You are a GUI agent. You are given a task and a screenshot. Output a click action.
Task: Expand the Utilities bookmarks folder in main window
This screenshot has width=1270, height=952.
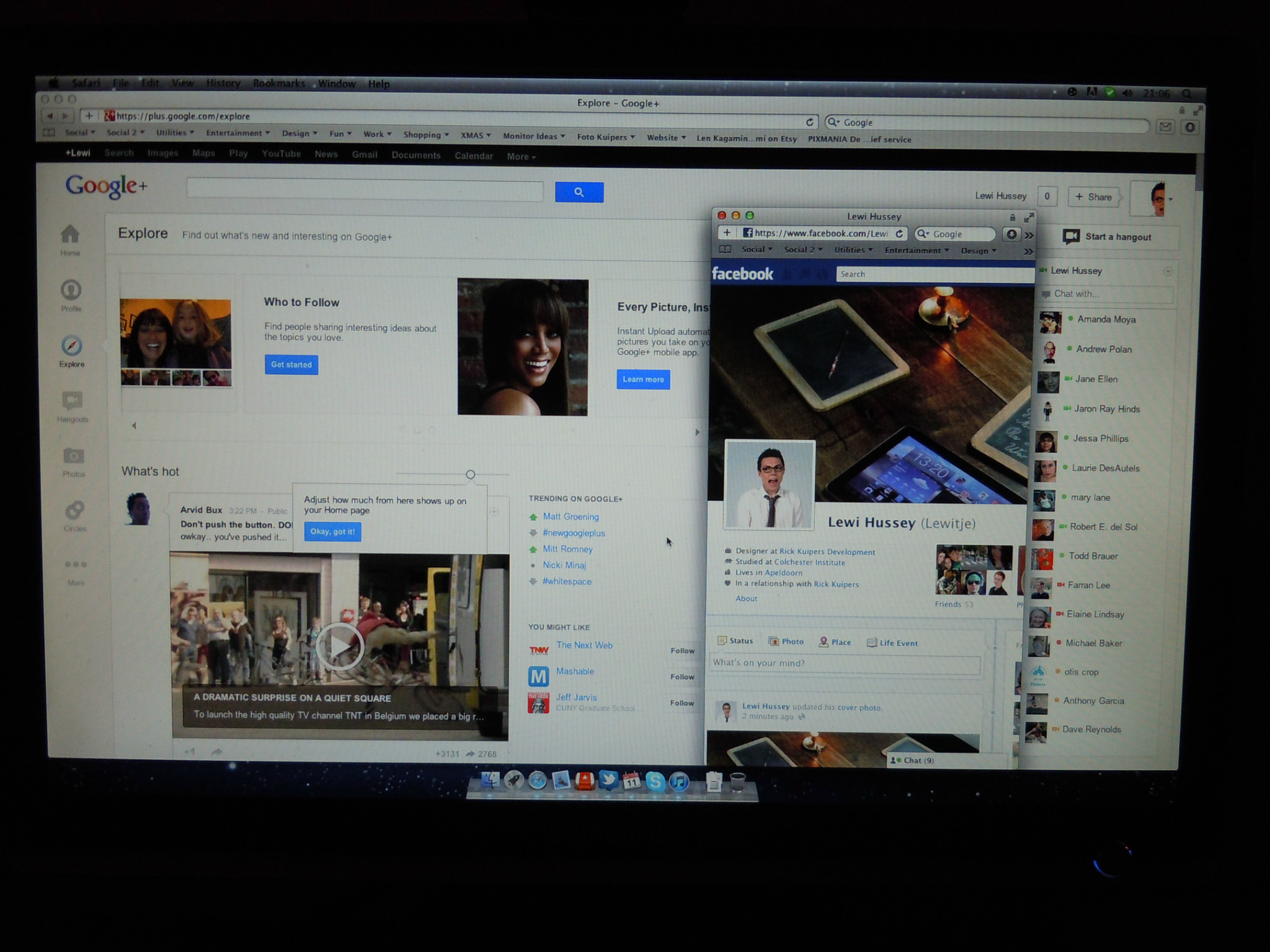(x=175, y=133)
